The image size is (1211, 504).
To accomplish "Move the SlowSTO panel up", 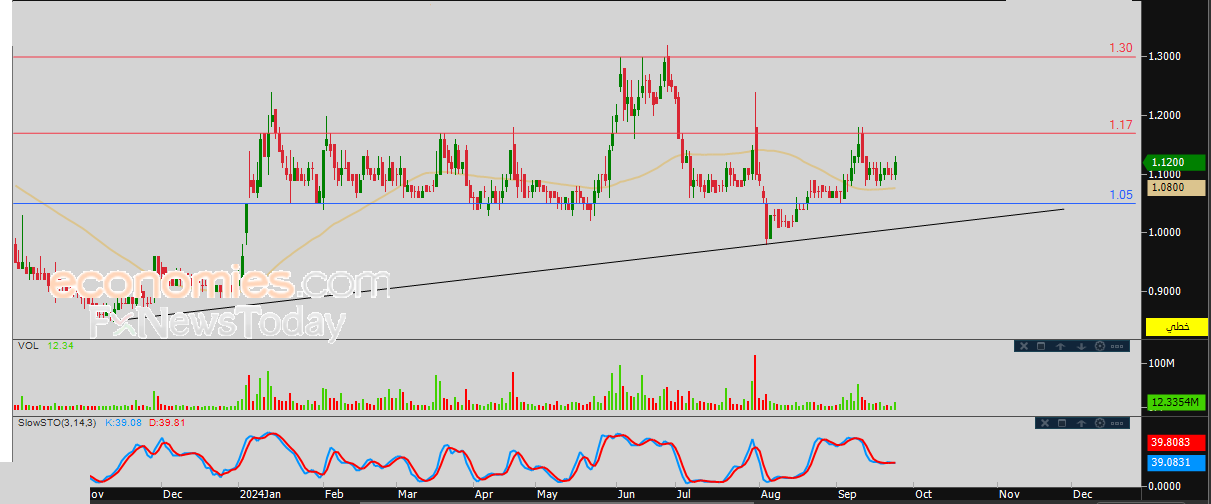I will pos(1081,423).
